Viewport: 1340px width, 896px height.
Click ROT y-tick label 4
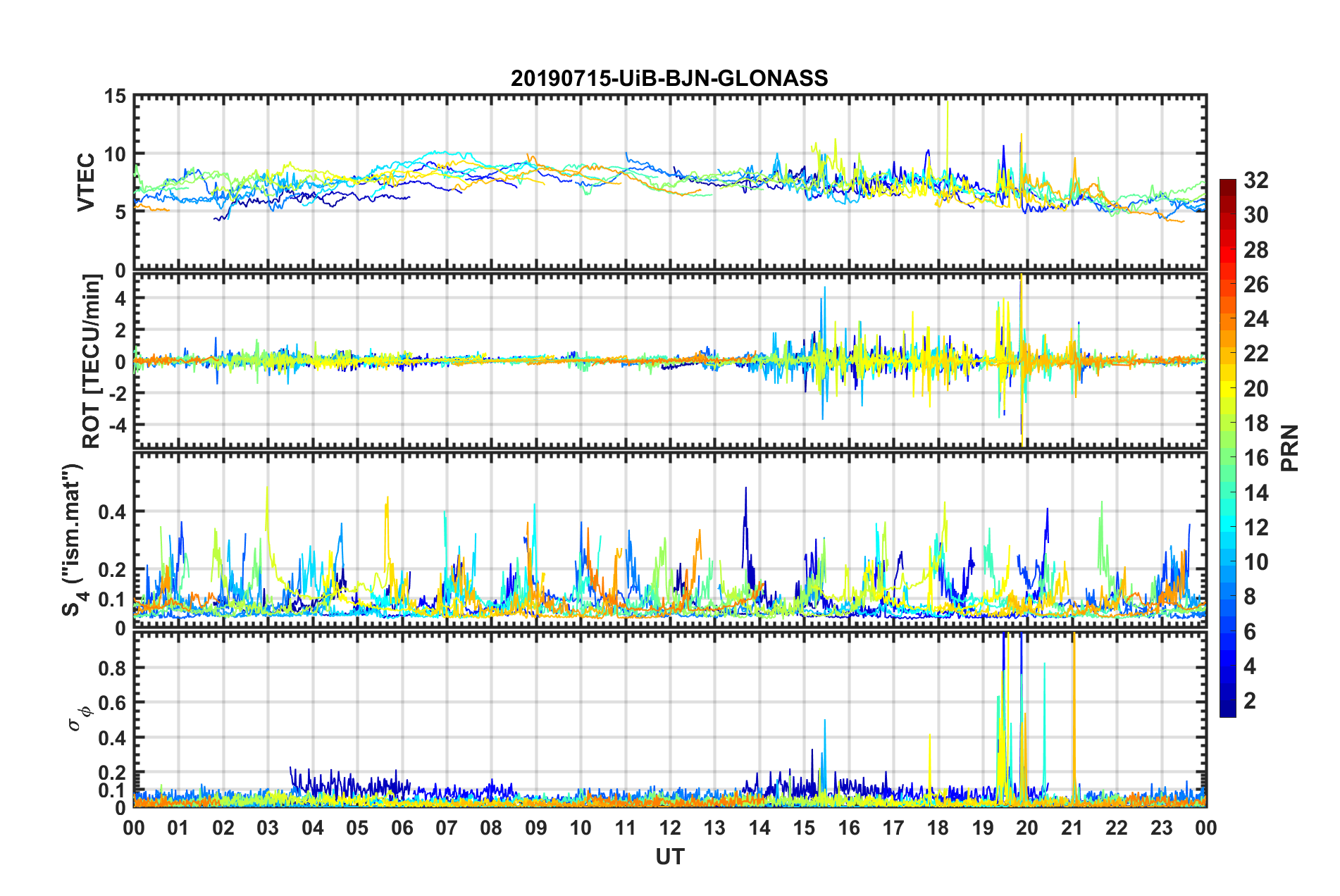pyautogui.click(x=120, y=299)
